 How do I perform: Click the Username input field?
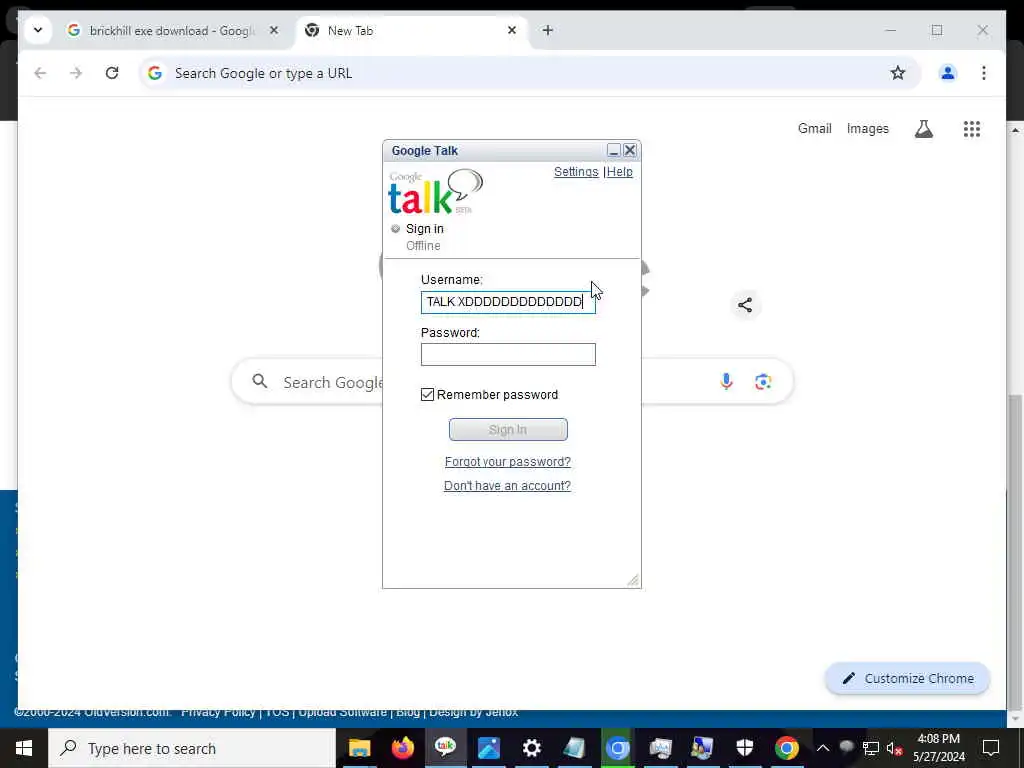click(x=508, y=302)
